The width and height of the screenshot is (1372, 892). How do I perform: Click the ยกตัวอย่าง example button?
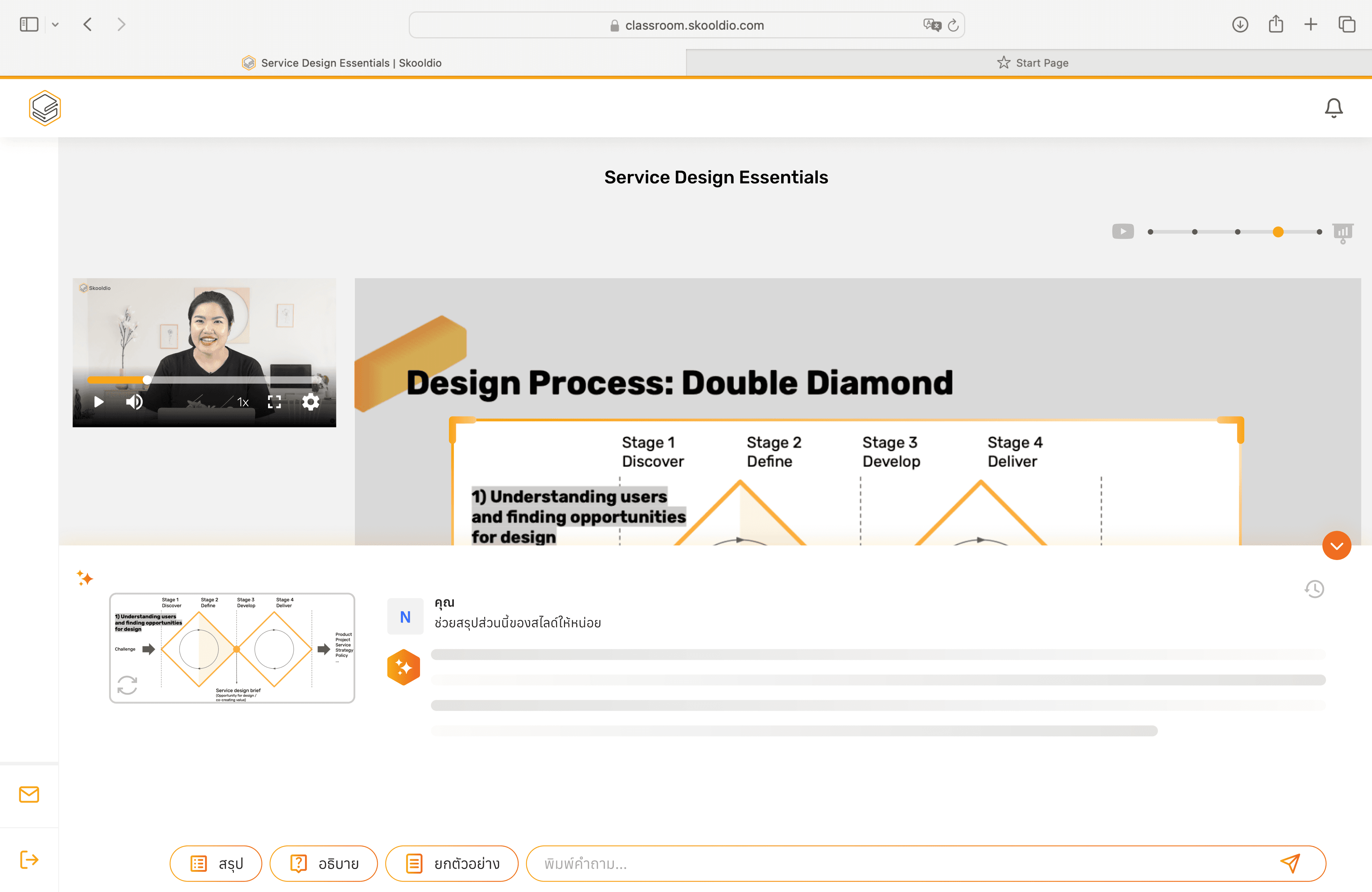pyautogui.click(x=451, y=863)
